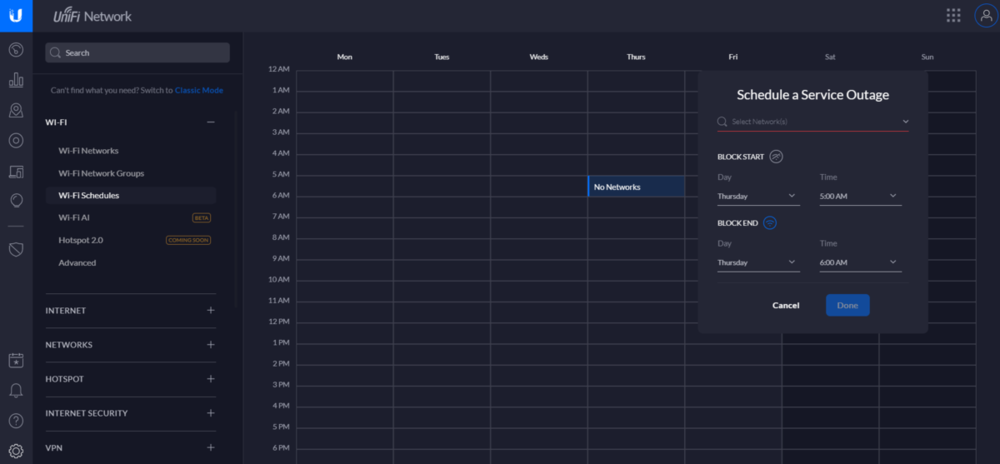Click the settings Search field
Viewport: 1000px width, 464px height.
click(x=137, y=53)
